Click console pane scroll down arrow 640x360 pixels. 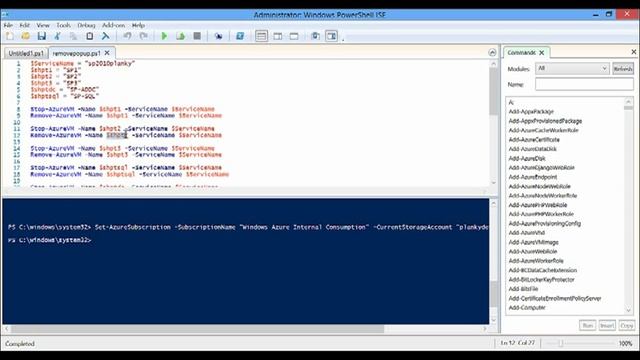coord(493,320)
